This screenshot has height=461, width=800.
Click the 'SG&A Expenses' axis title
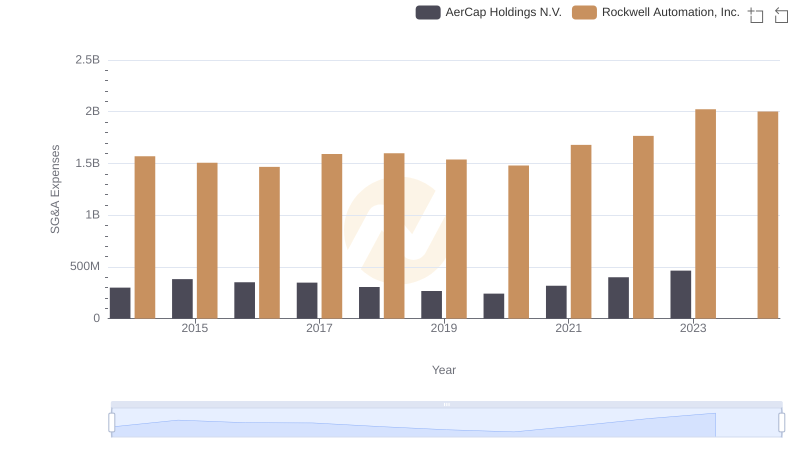click(x=55, y=189)
